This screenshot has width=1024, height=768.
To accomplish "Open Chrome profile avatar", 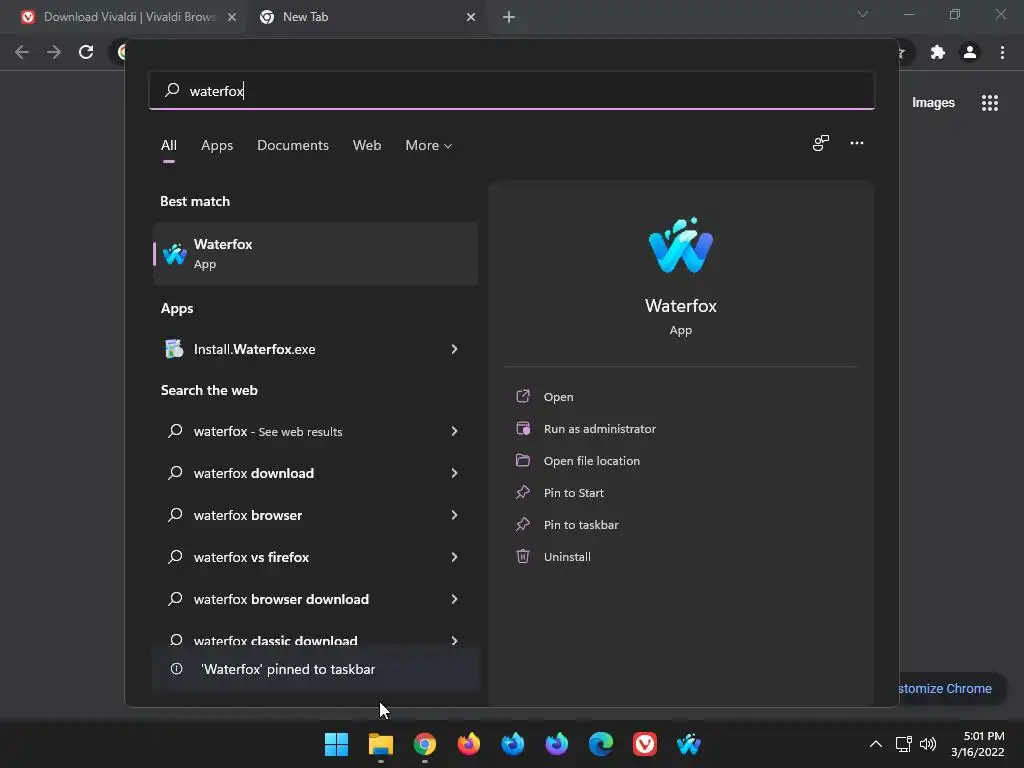I will click(970, 52).
